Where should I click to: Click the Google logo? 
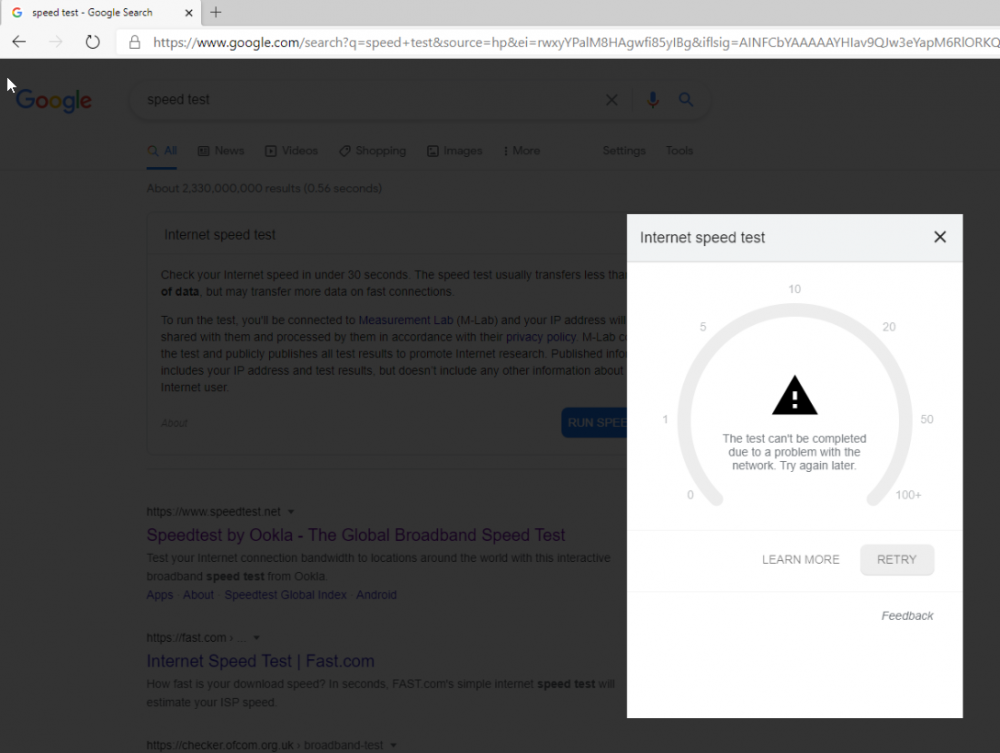(x=54, y=100)
